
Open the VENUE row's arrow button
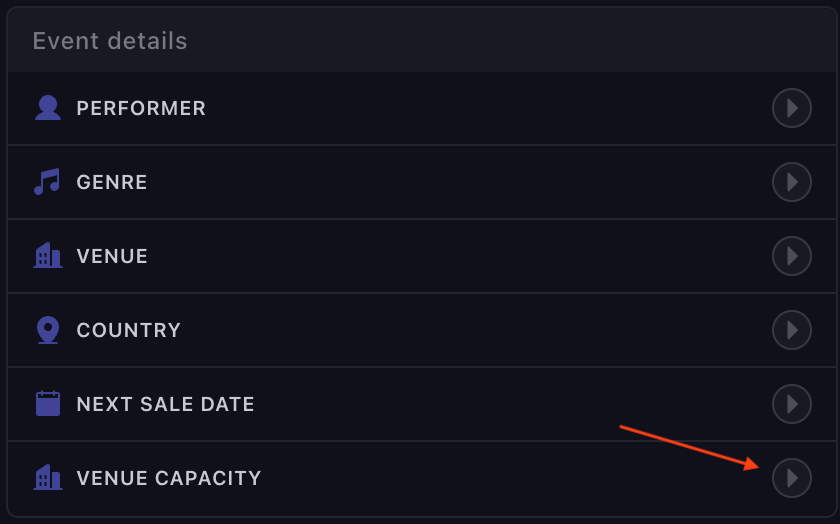792,256
